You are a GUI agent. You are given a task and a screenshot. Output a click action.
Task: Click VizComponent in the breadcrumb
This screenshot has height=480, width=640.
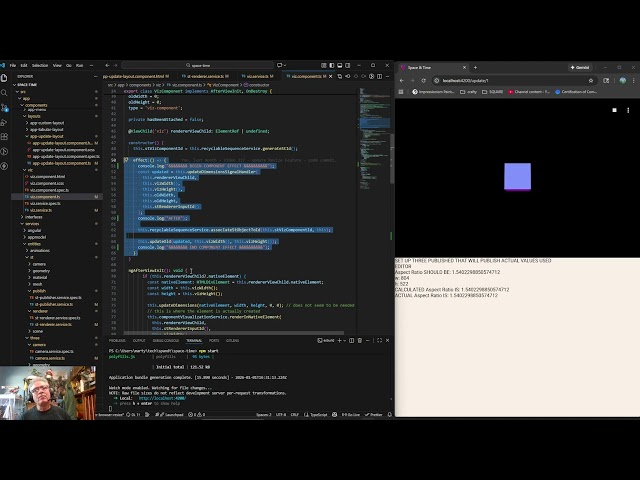tap(225, 85)
